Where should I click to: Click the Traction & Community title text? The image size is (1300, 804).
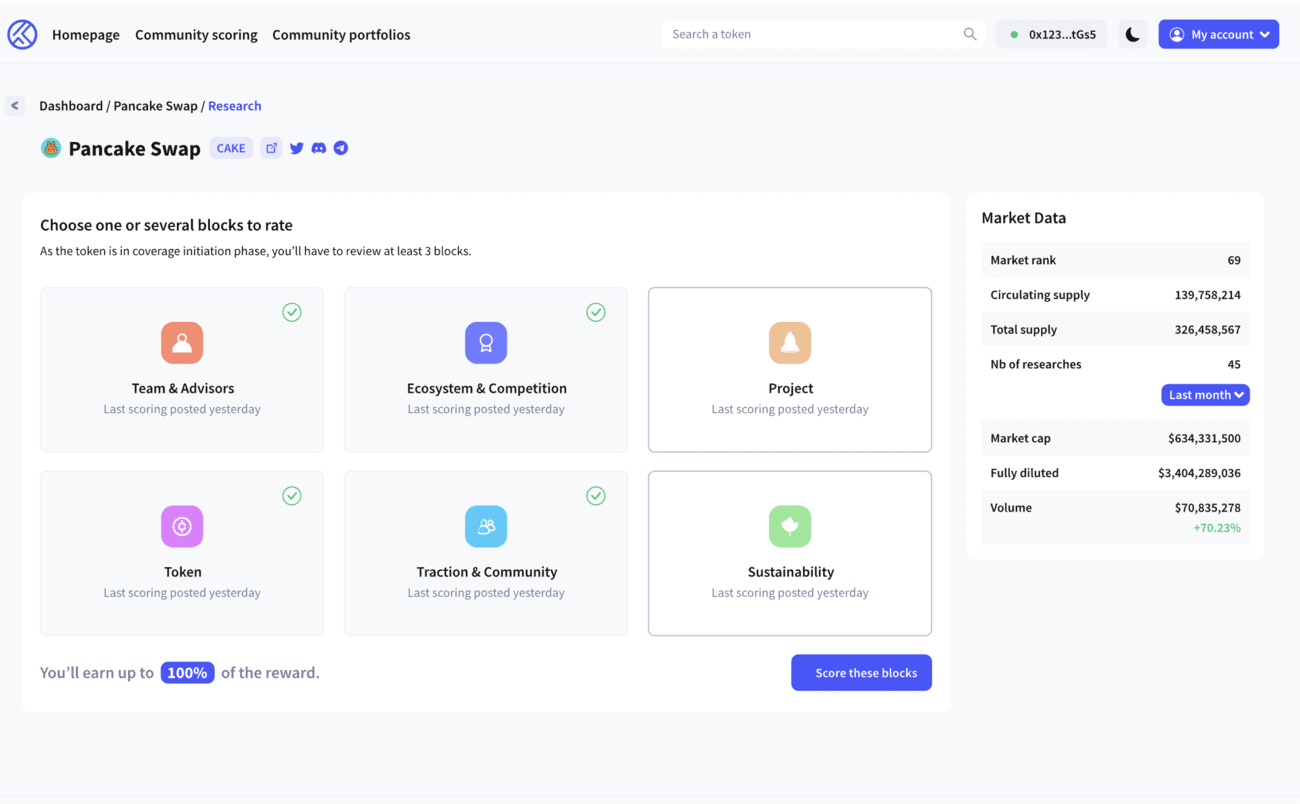[x=486, y=572]
